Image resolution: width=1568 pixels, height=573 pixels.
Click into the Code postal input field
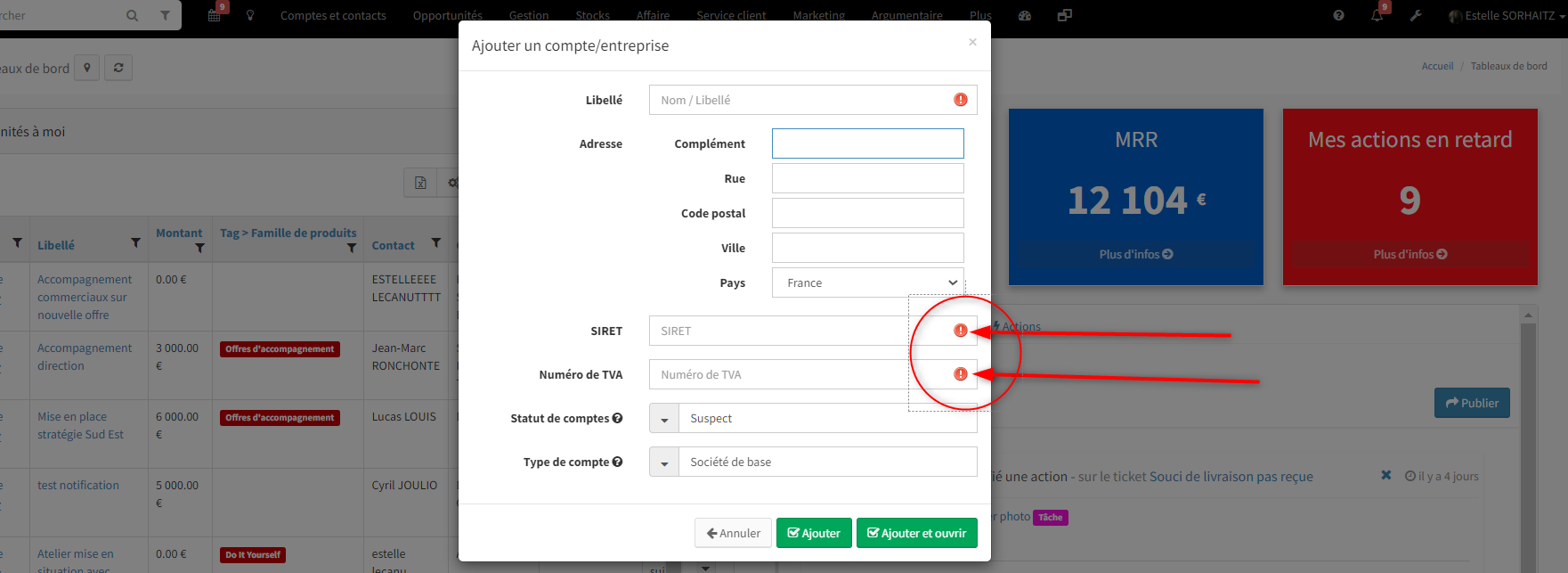(x=867, y=213)
